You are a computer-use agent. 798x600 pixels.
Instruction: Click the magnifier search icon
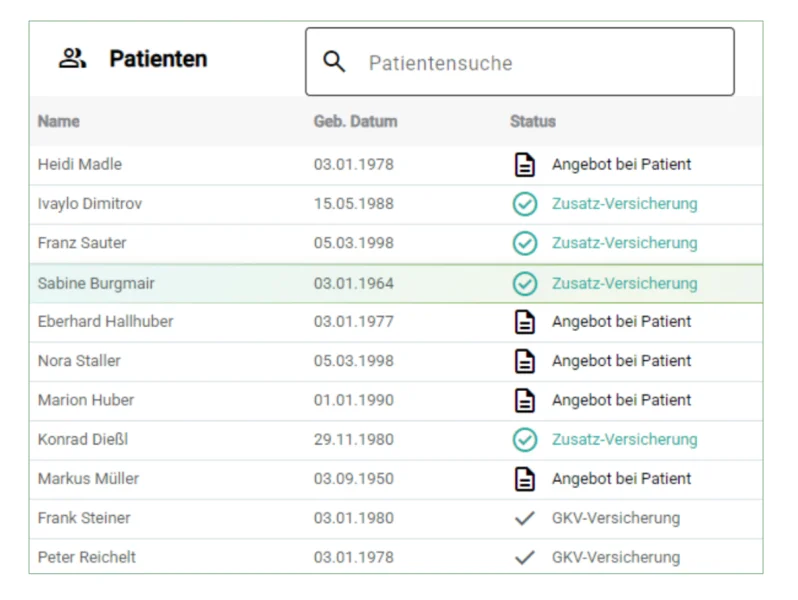[x=335, y=62]
